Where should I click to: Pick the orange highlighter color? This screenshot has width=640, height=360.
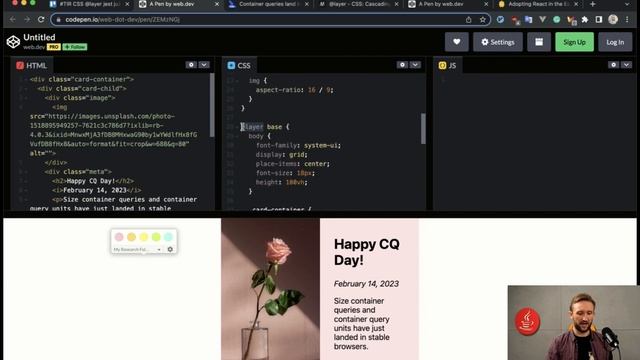[x=131, y=237]
